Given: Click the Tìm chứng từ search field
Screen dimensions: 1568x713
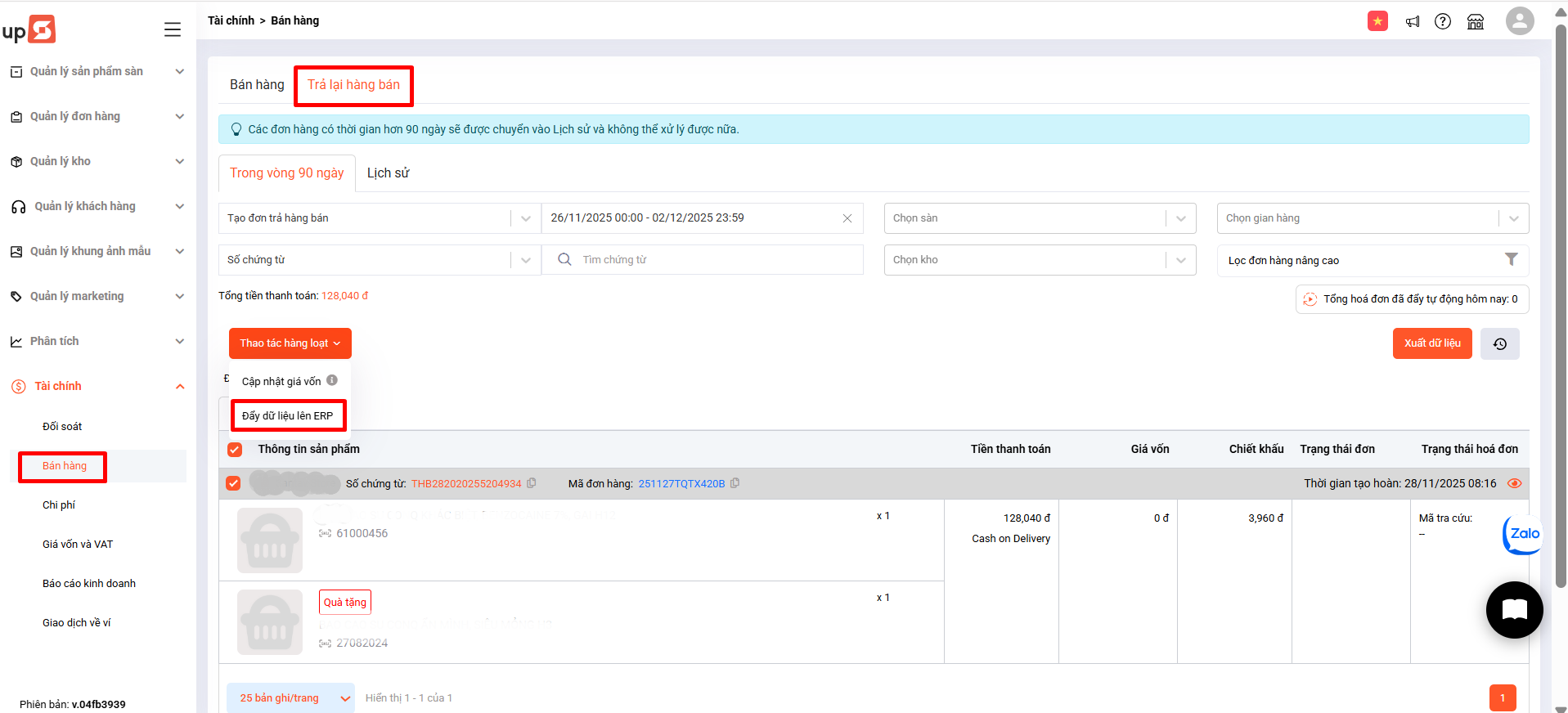Looking at the screenshot, I should (x=712, y=260).
